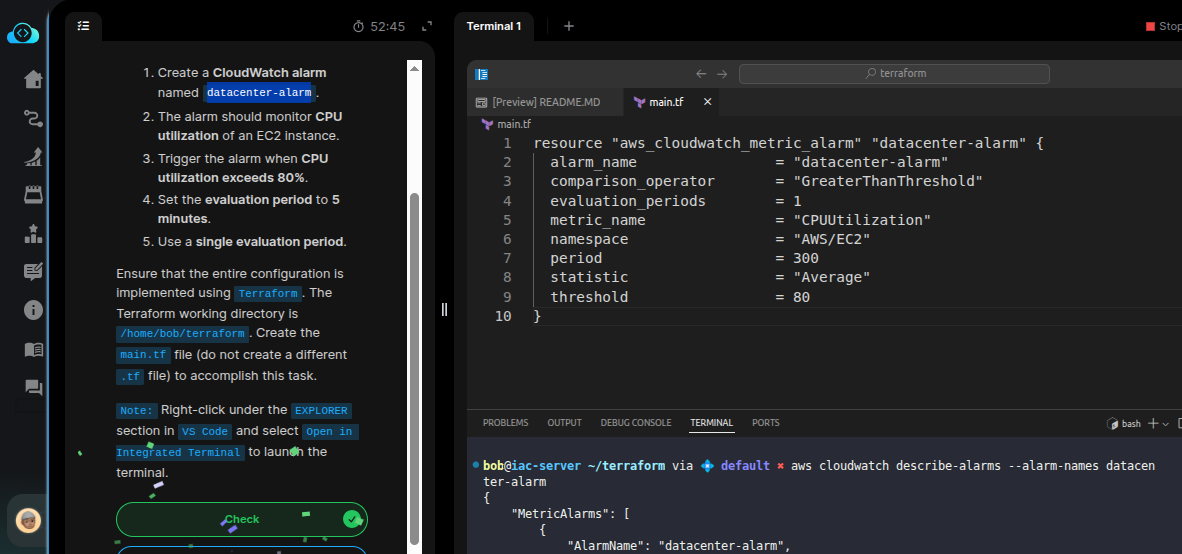Open the playground box sidebar icon
The height and width of the screenshot is (554, 1182).
[33, 195]
